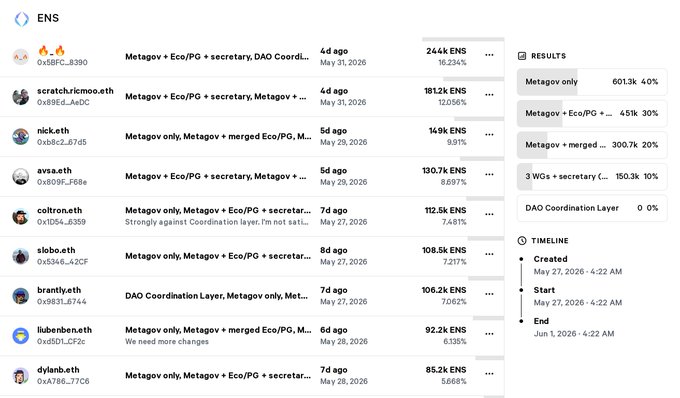The height and width of the screenshot is (398, 680).
Task: Click the 85.2k ENS voting power
Action: click(446, 370)
